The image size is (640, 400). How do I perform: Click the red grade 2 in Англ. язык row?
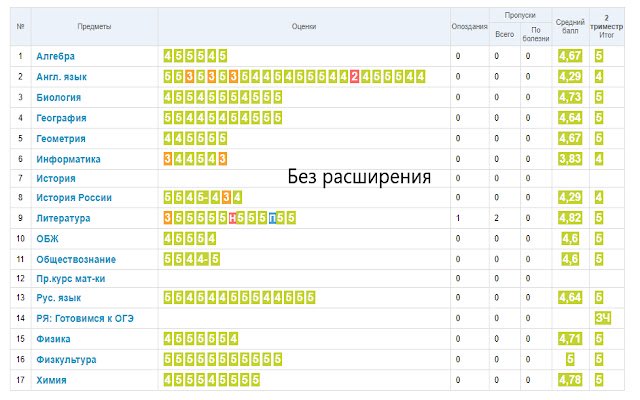tap(354, 77)
